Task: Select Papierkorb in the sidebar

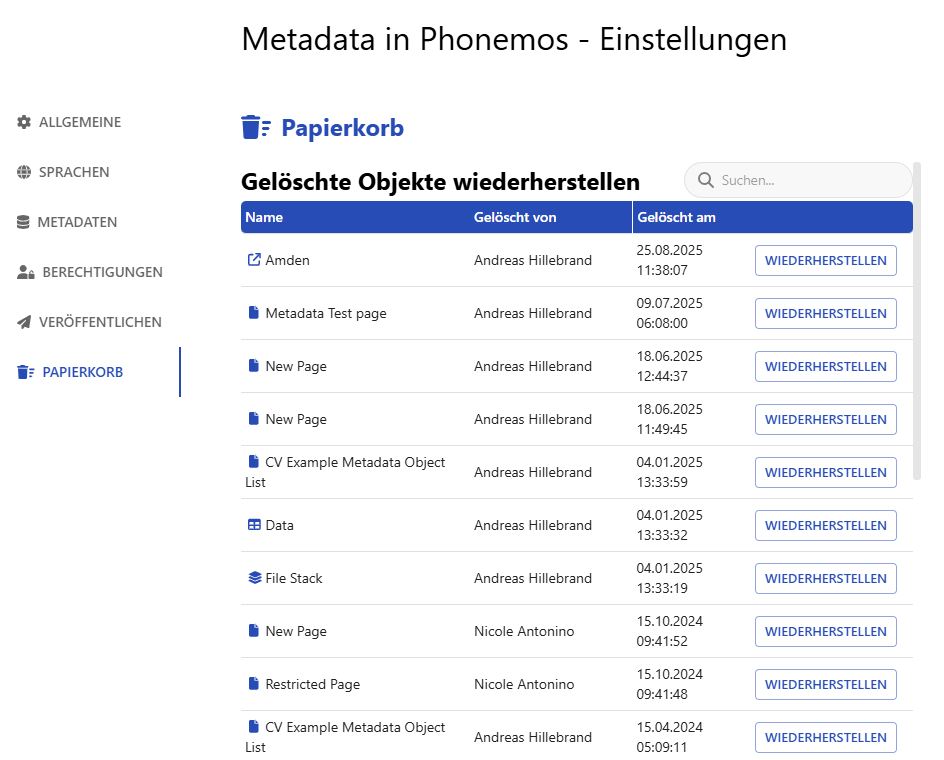Action: pyautogui.click(x=82, y=372)
